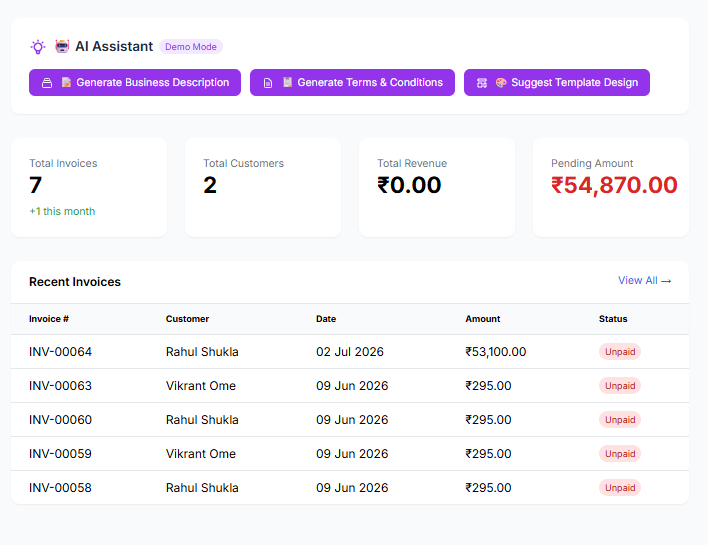The image size is (708, 545).
Task: Click Unpaid status badge for INV-00064
Action: pos(620,352)
